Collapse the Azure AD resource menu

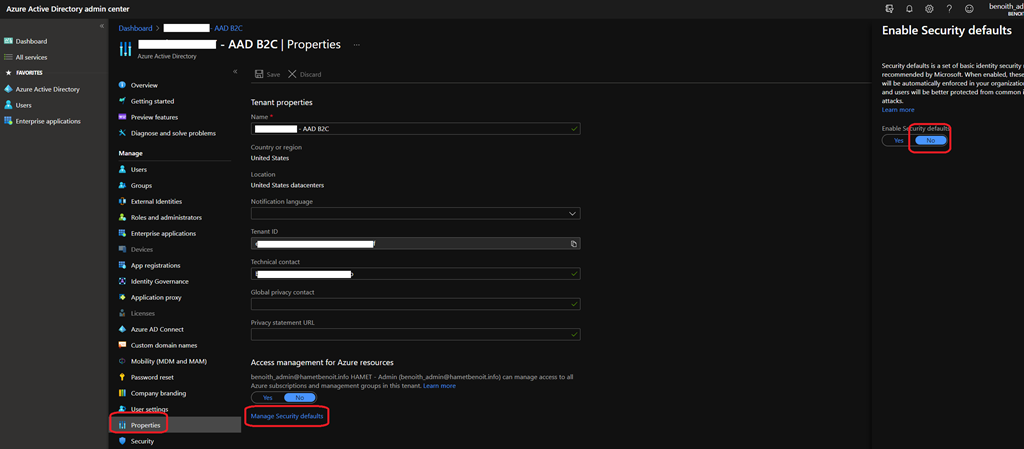[235, 72]
